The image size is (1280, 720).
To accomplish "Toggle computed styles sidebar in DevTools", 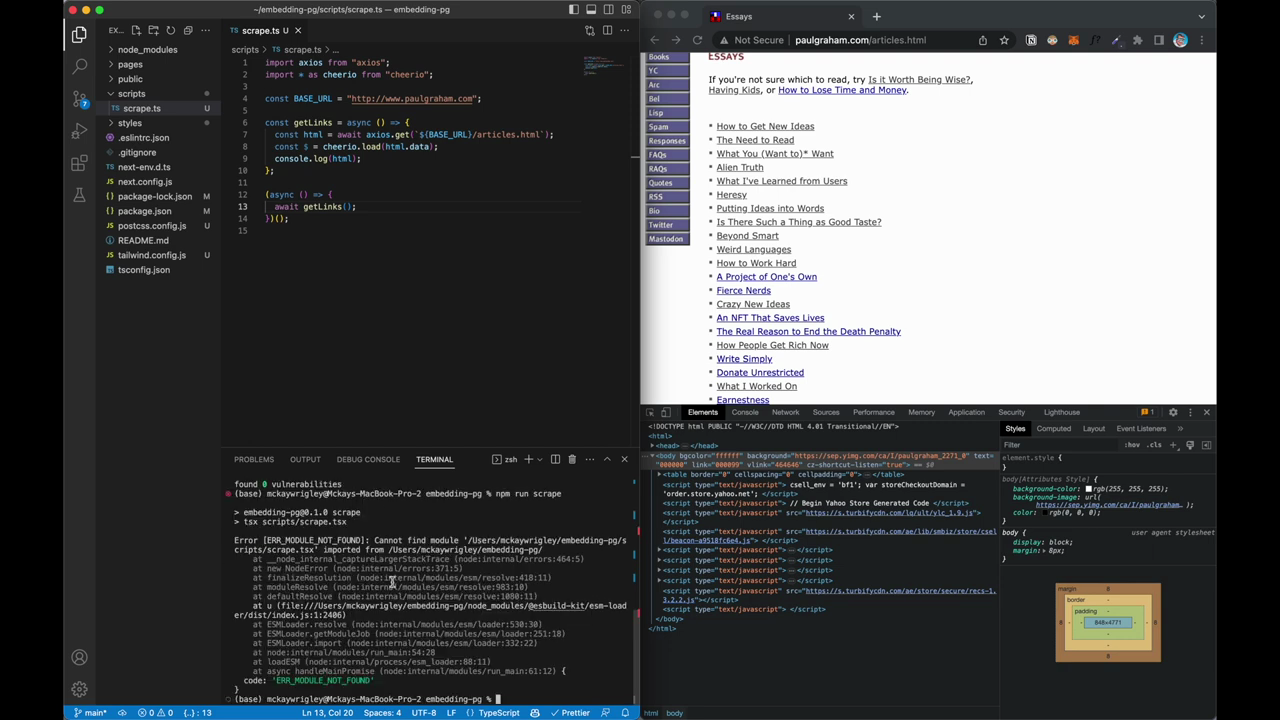I will (1206, 445).
